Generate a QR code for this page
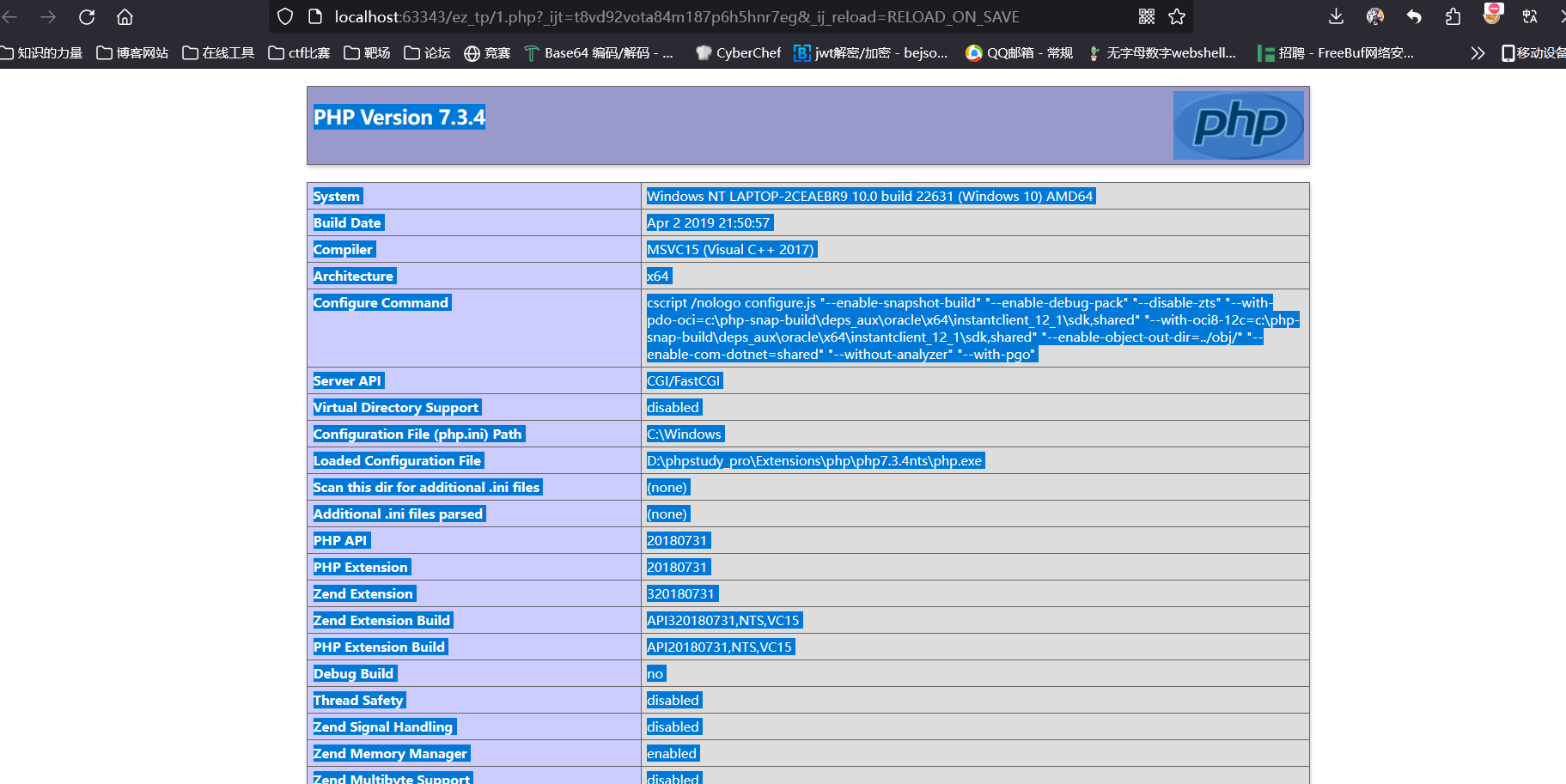Image resolution: width=1566 pixels, height=784 pixels. point(1147,16)
